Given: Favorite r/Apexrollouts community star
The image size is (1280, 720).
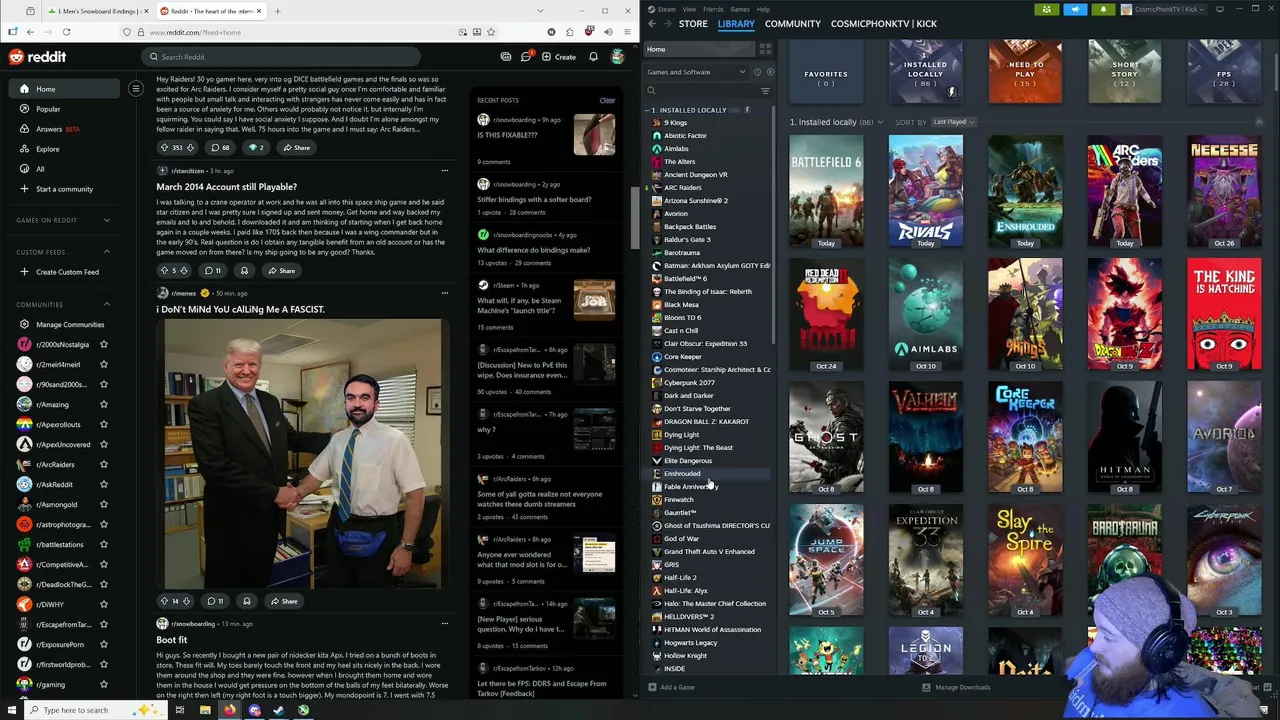Looking at the screenshot, I should click(x=103, y=424).
